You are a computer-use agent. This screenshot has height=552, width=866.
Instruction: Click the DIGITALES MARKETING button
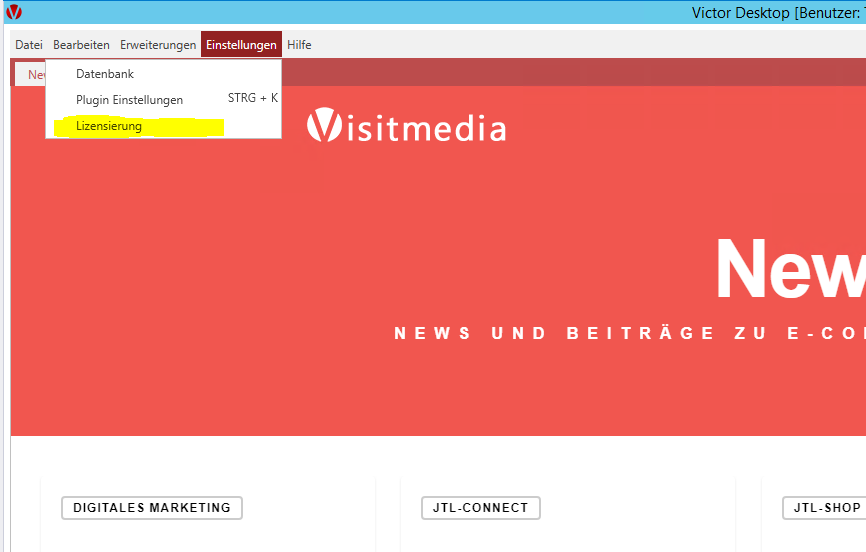pyautogui.click(x=152, y=508)
